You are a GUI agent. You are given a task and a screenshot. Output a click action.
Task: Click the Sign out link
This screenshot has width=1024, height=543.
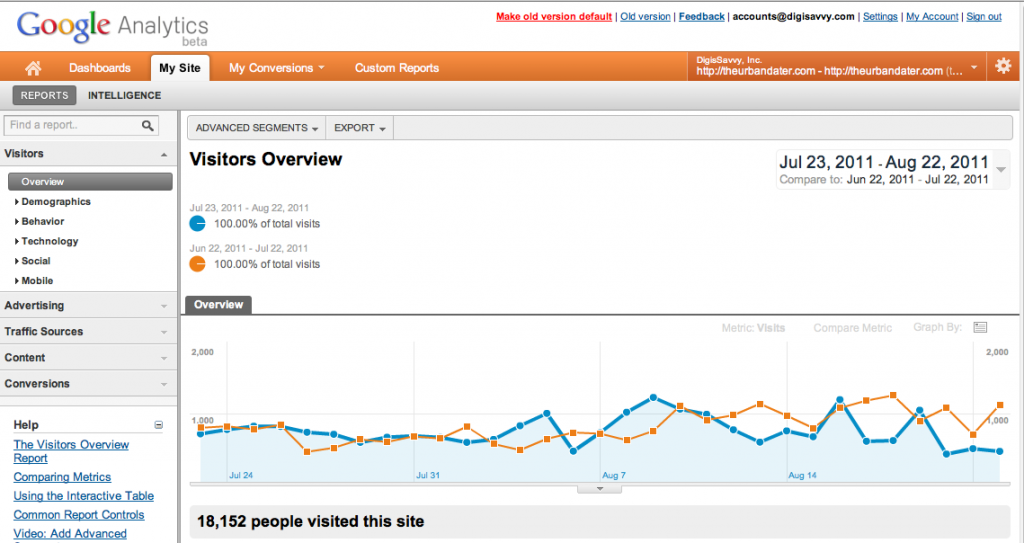pyautogui.click(x=984, y=16)
